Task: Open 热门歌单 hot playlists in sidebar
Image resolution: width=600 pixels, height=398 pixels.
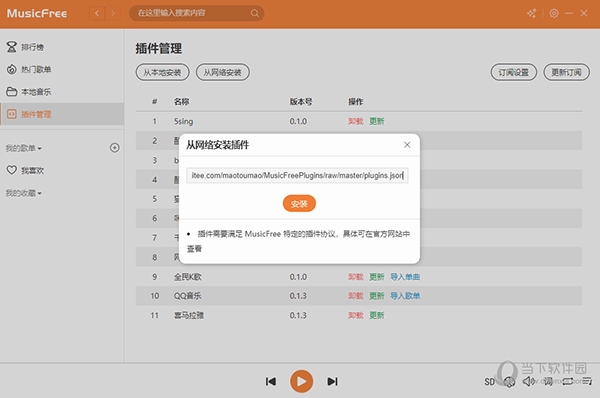Action: tap(62, 69)
